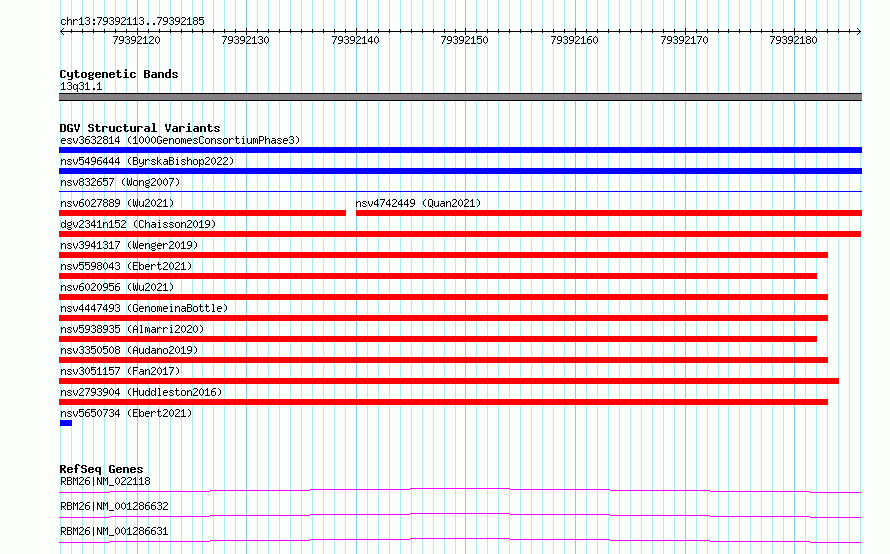Screen dimensions: 890x554
Task: Click the chr13:79392113..79392185 coordinates label
Action: point(132,21)
